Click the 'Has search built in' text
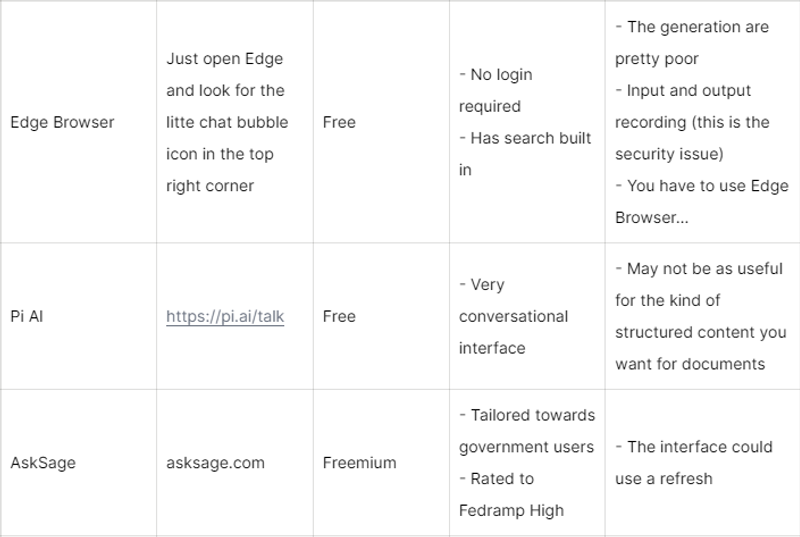This screenshot has width=800, height=537. click(x=525, y=154)
